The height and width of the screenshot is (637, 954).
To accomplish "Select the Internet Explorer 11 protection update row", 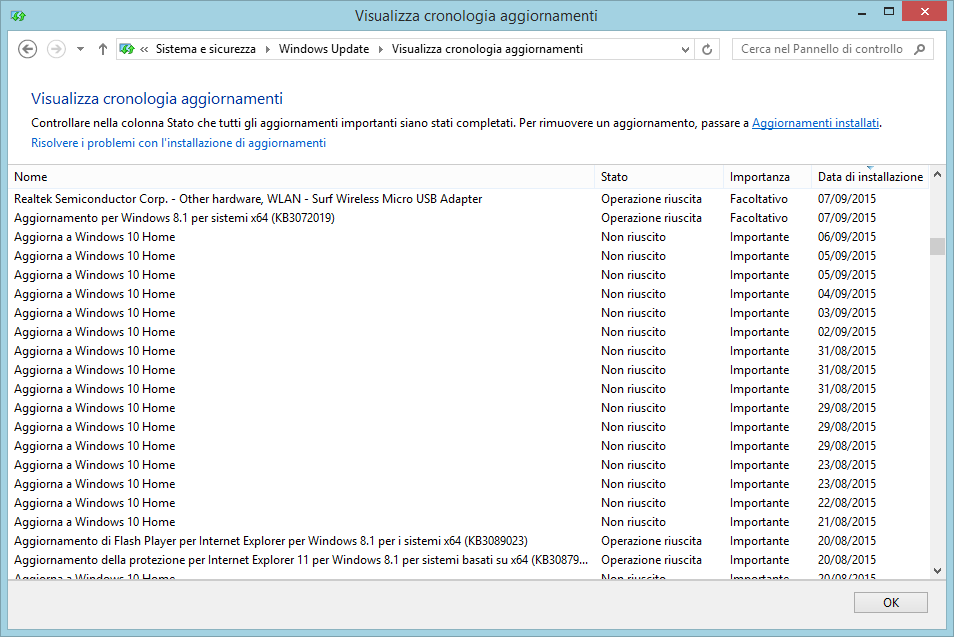I will 468,560.
